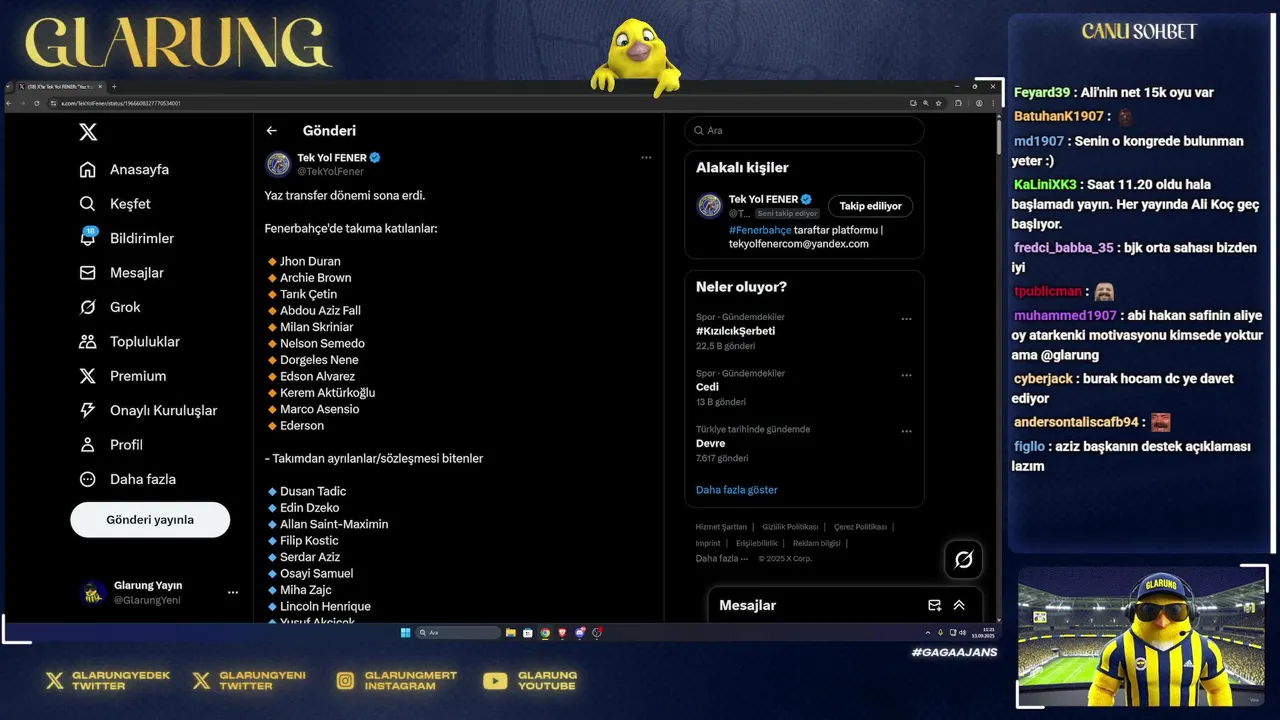Click the Premium sidebar item
1280x720 pixels.
click(122, 376)
